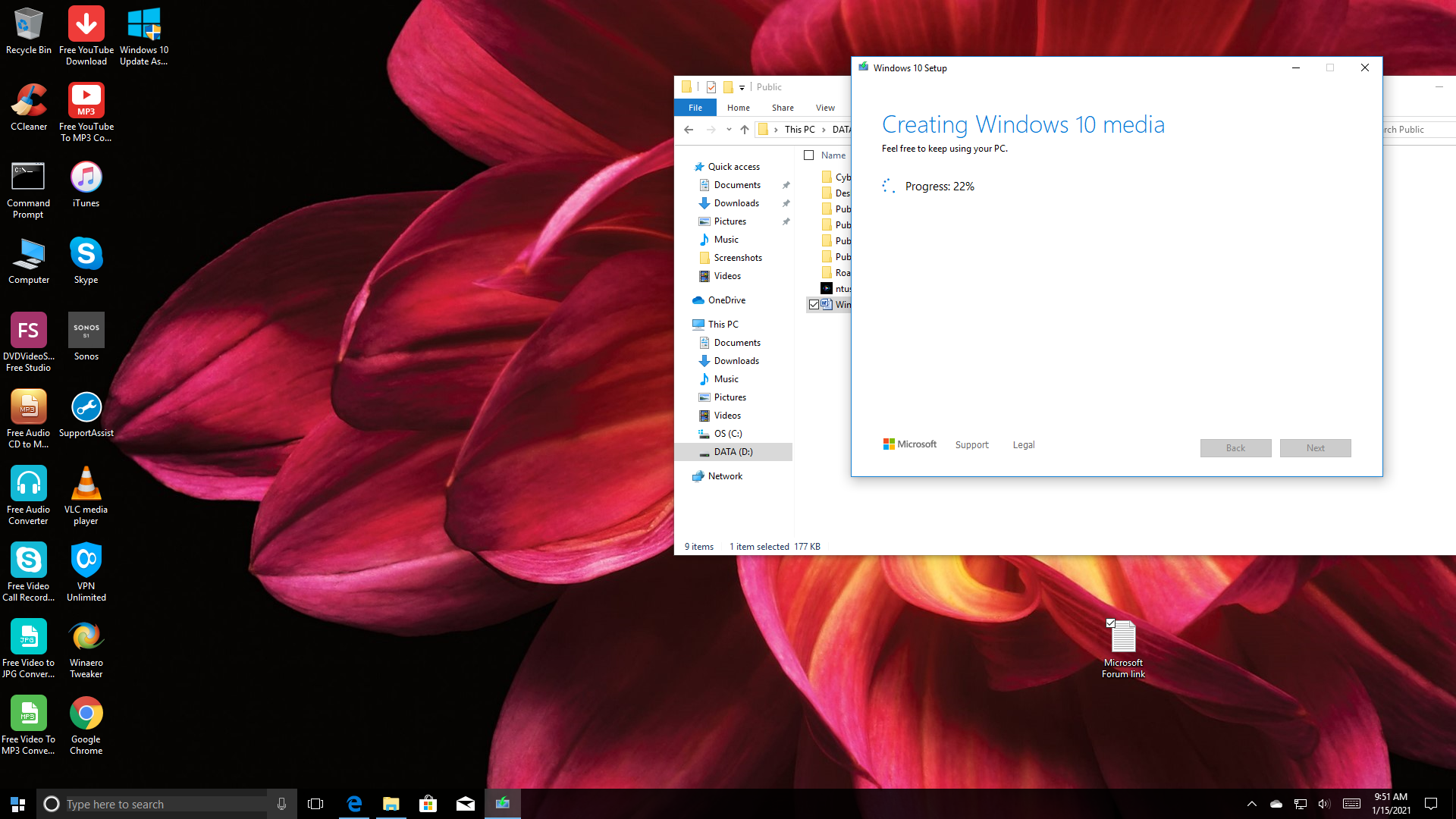
Task: Open Windows 10 Update Assistant icon
Action: pyautogui.click(x=144, y=36)
